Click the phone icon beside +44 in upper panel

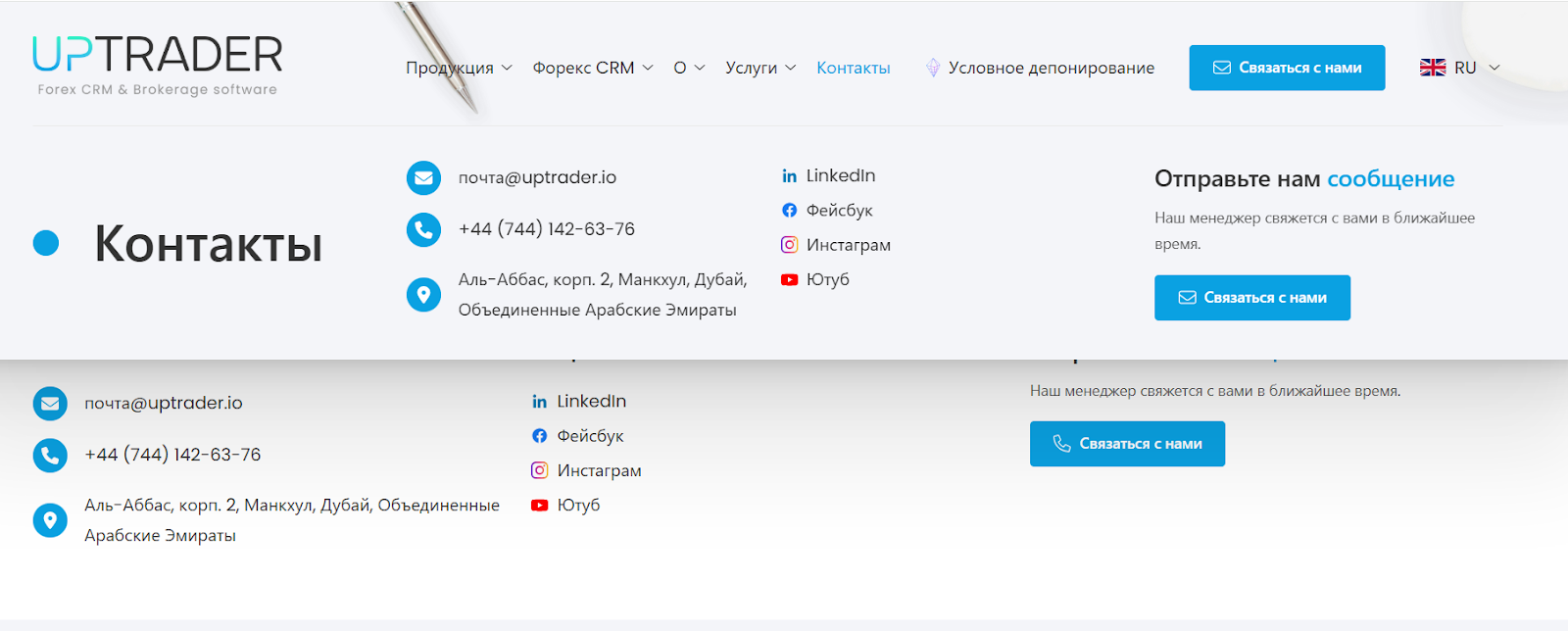[423, 229]
